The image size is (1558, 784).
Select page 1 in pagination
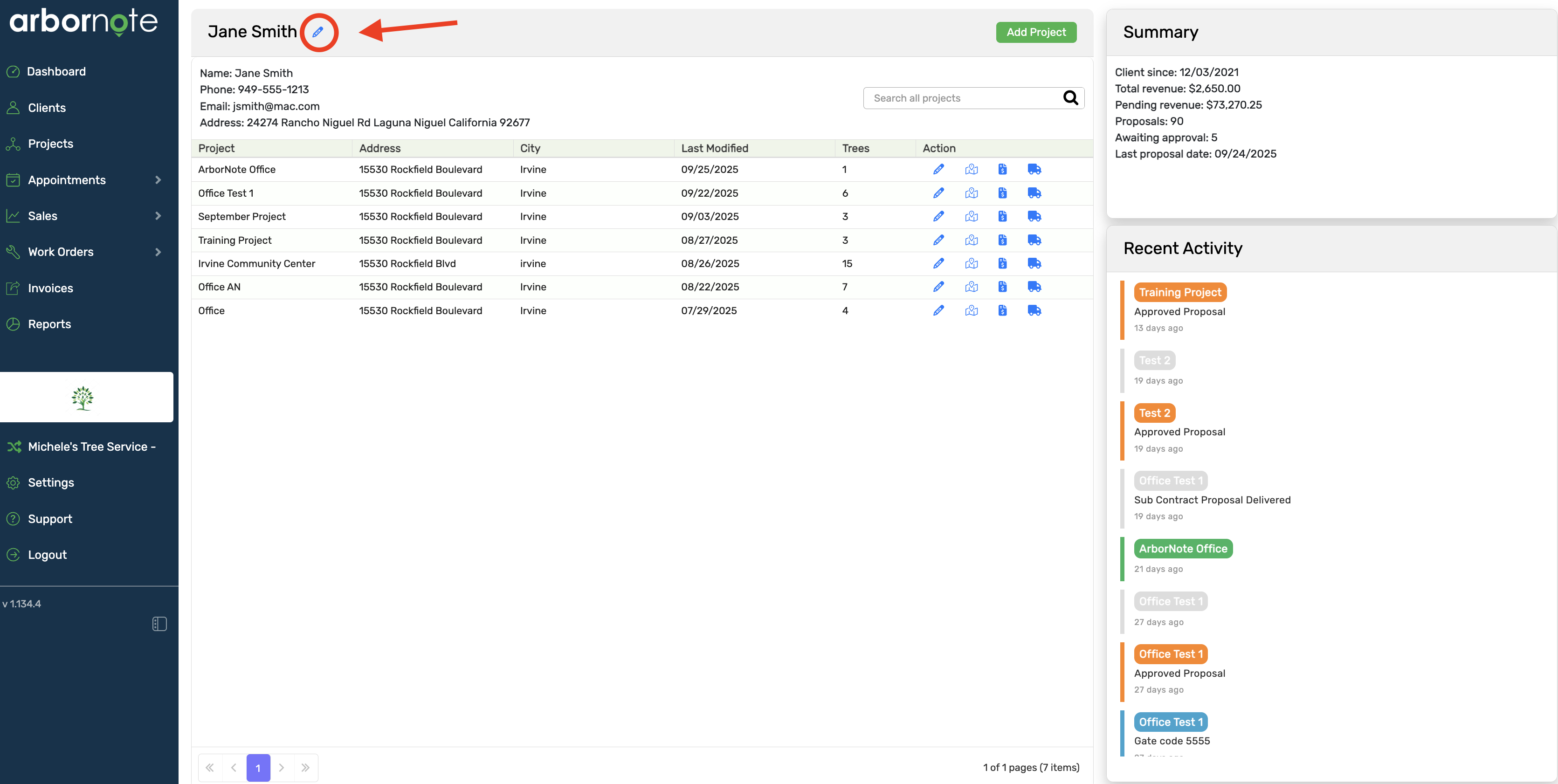click(258, 768)
